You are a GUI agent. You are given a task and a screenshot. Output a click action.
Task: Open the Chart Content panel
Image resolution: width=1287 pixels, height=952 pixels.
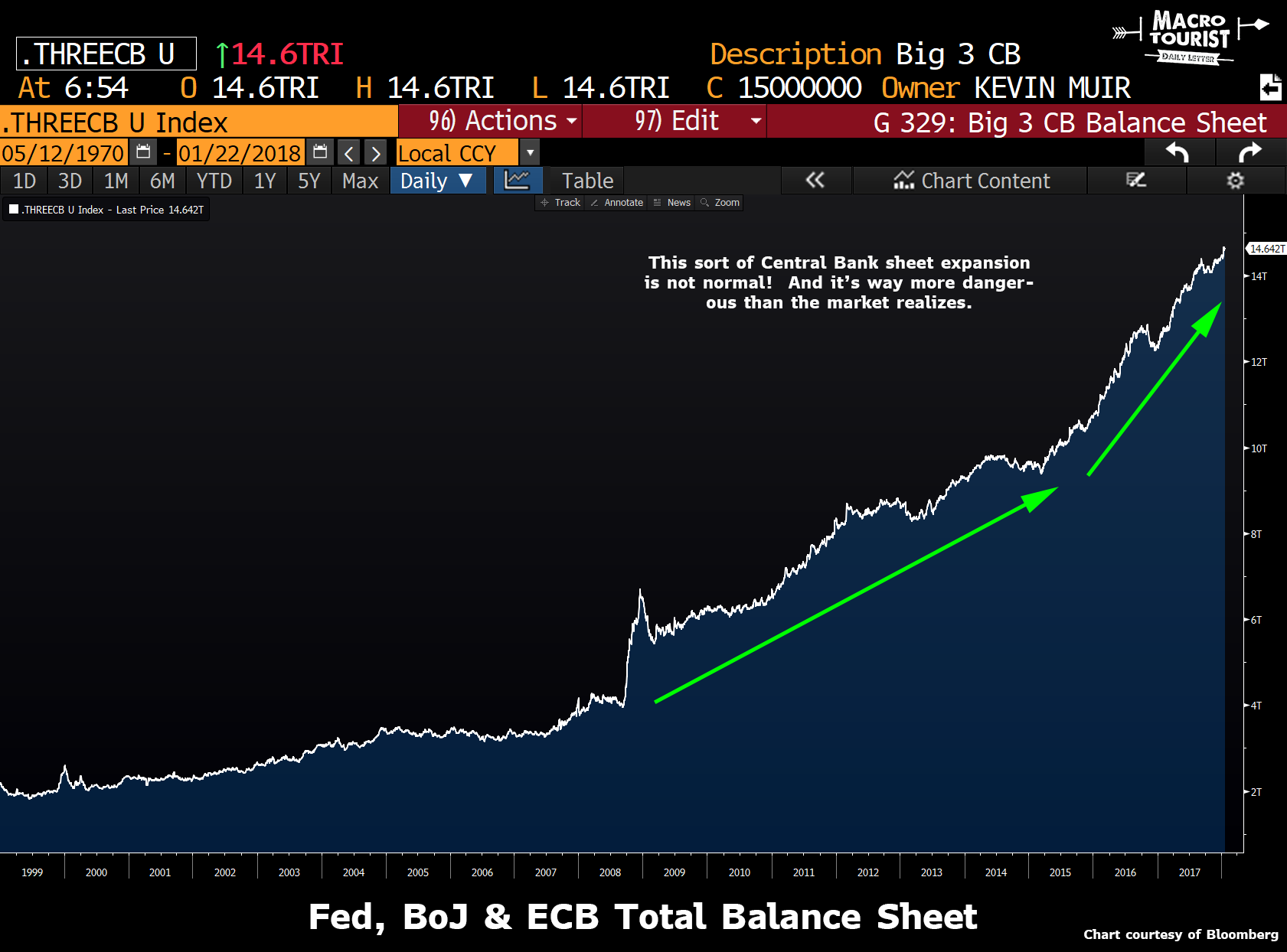pos(971,181)
